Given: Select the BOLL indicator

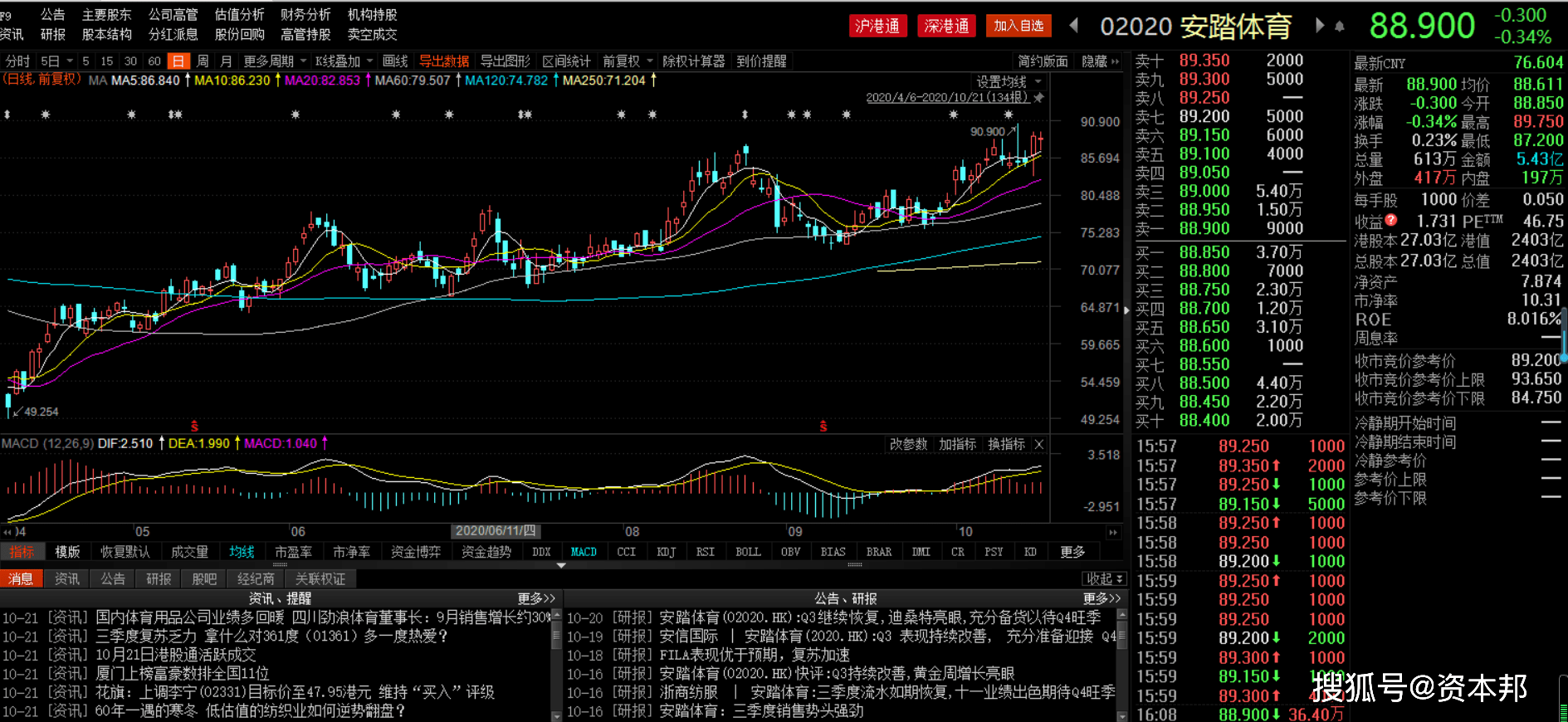Looking at the screenshot, I should click(x=748, y=552).
